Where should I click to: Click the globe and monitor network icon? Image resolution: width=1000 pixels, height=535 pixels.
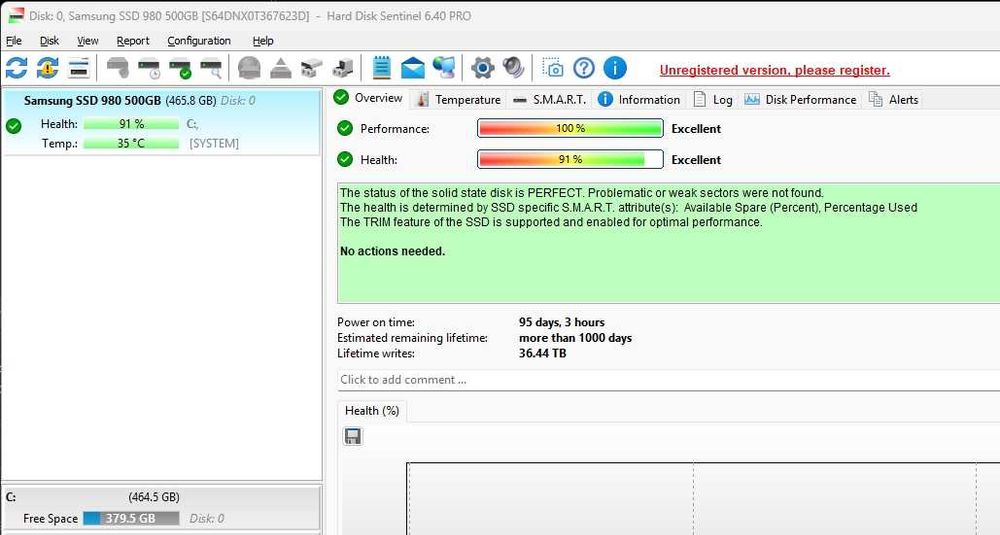click(444, 68)
